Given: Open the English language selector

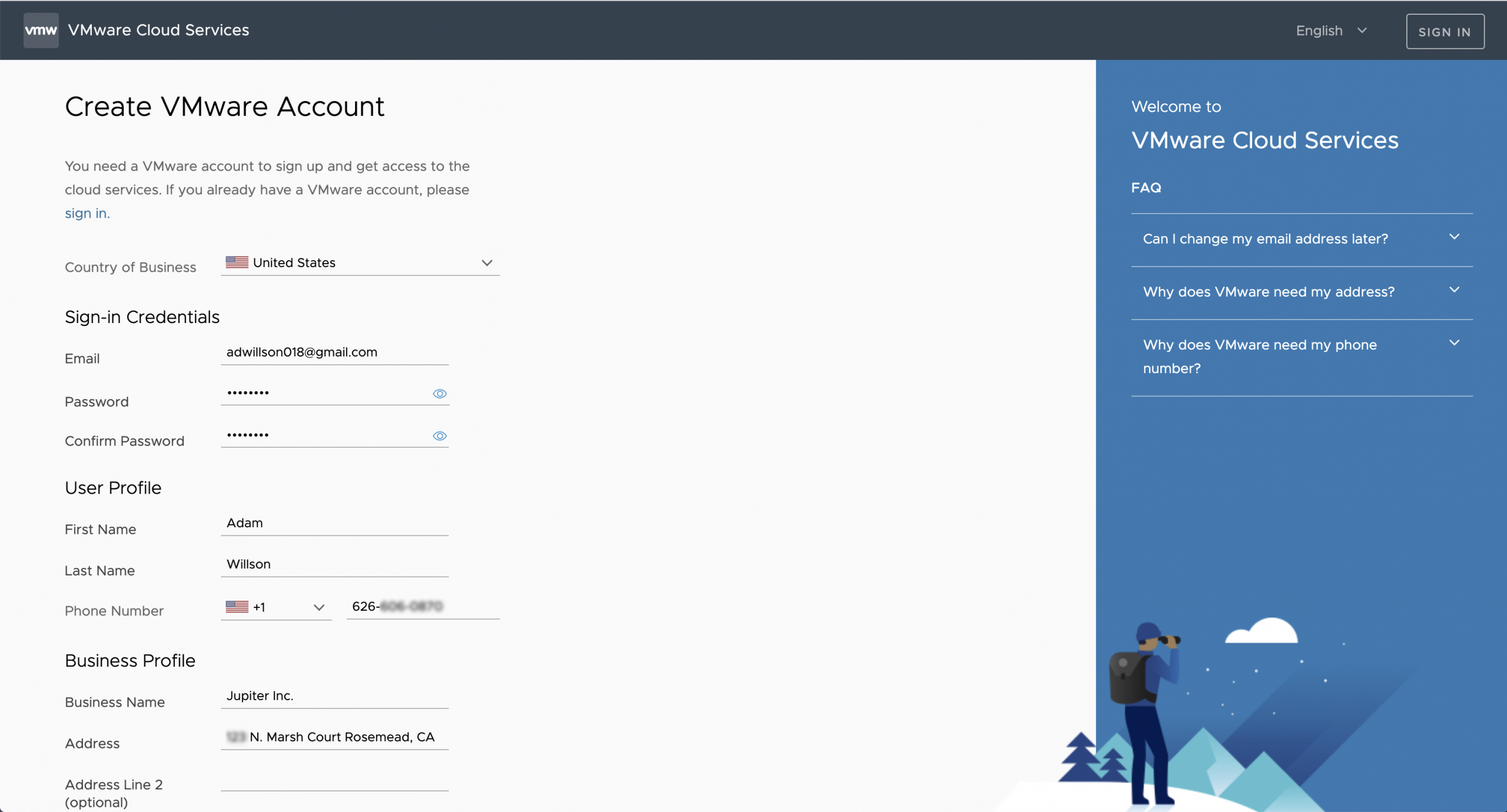Looking at the screenshot, I should point(1330,31).
